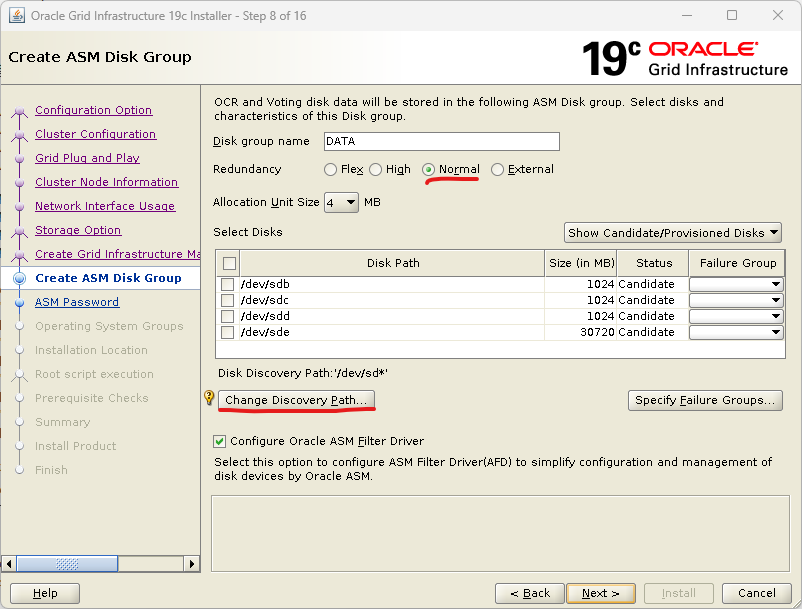The image size is (802, 609).
Task: Click Change Discovery Path button
Action: click(296, 400)
